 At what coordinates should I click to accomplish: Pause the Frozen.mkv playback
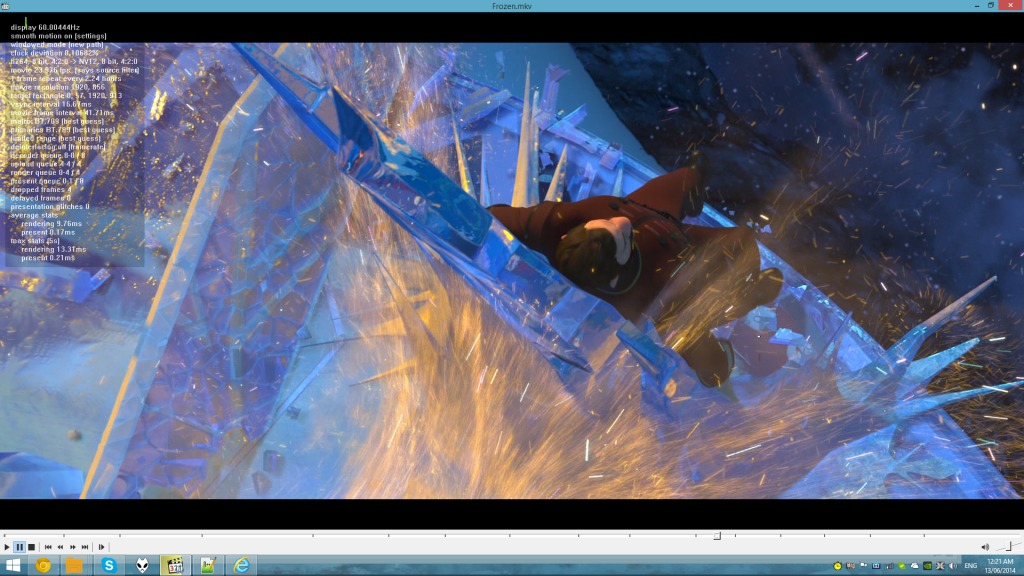coord(20,547)
